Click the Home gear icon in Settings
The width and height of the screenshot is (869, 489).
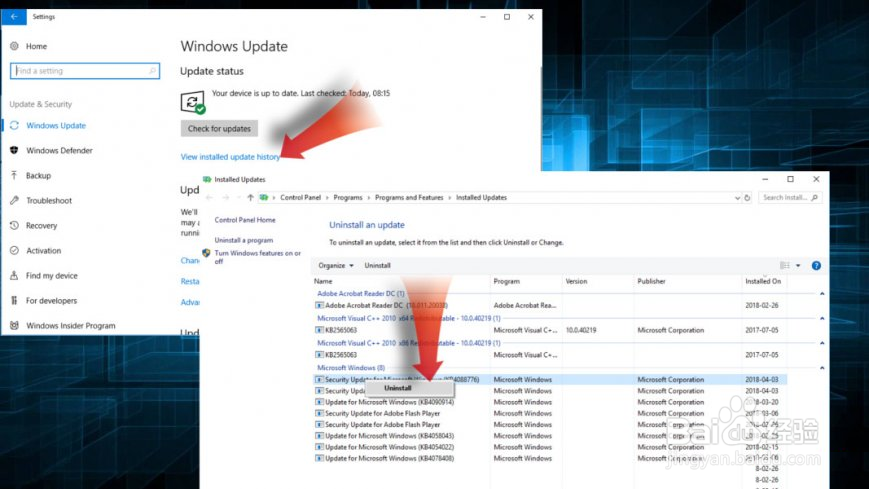click(14, 47)
